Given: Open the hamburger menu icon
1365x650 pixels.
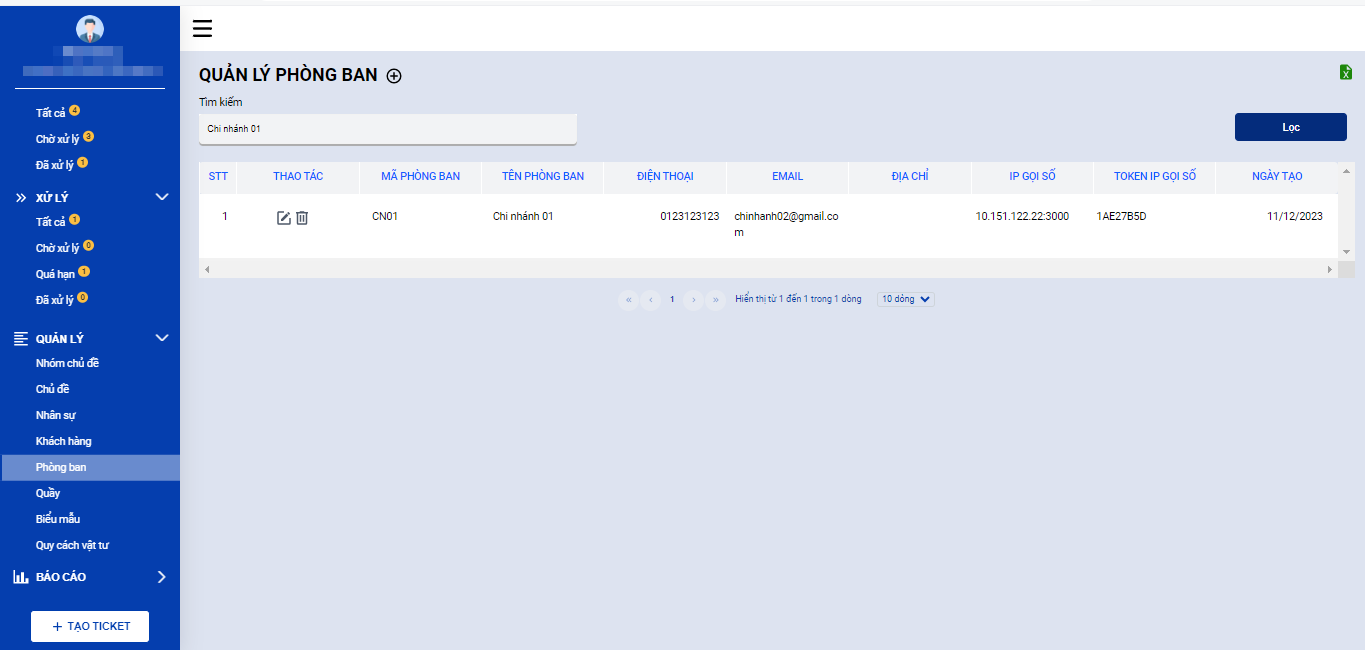Looking at the screenshot, I should tap(202, 28).
